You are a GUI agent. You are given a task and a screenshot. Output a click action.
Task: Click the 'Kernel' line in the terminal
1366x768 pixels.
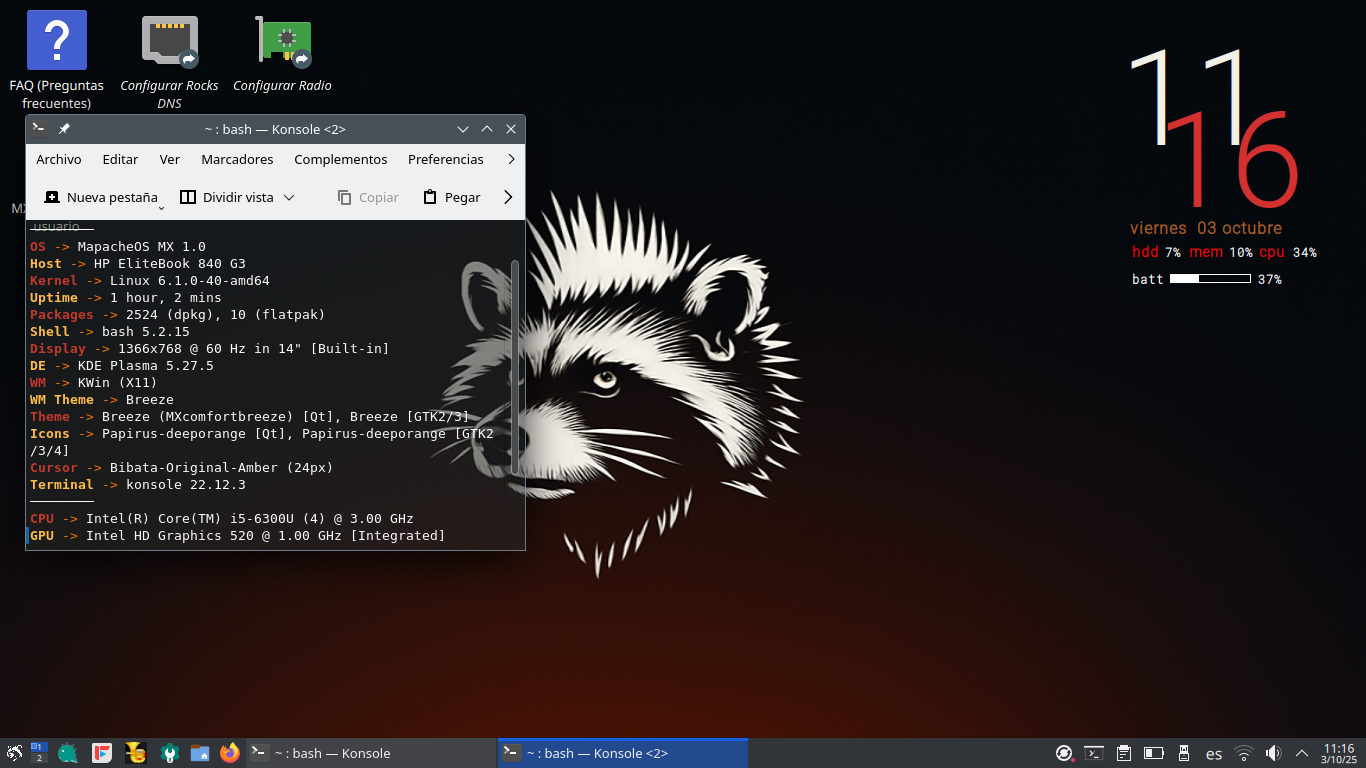coord(150,281)
